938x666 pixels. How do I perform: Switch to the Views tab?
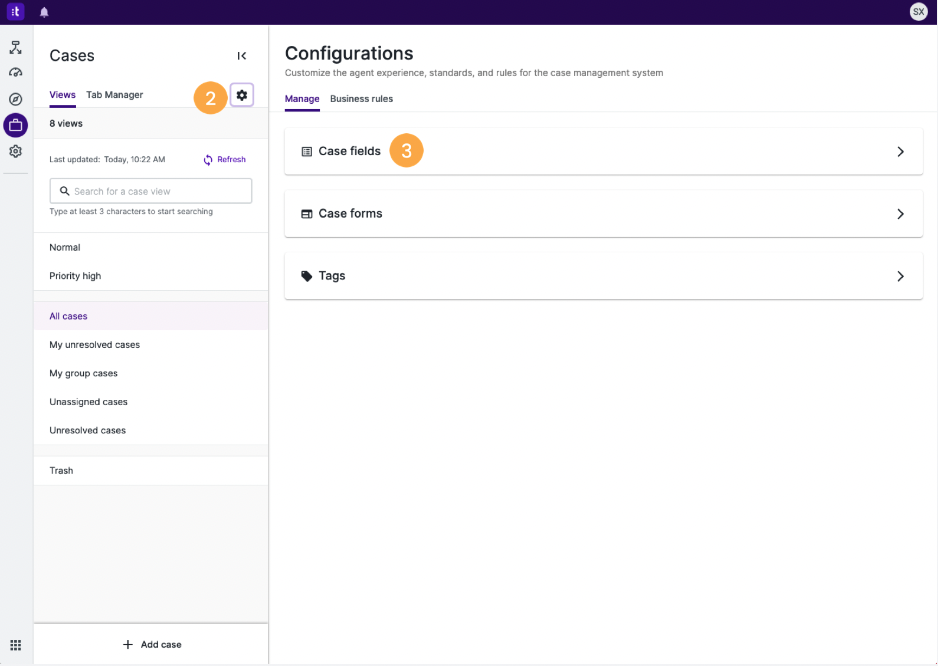coord(62,95)
